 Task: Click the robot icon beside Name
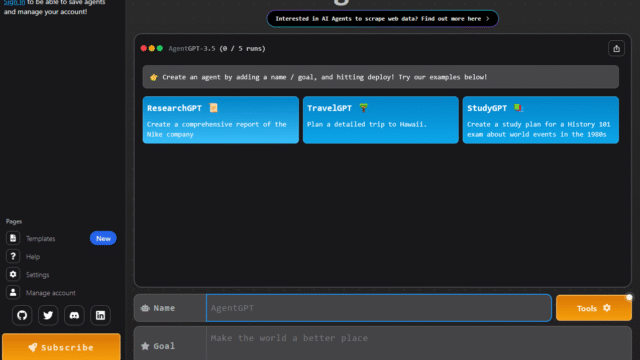click(145, 308)
